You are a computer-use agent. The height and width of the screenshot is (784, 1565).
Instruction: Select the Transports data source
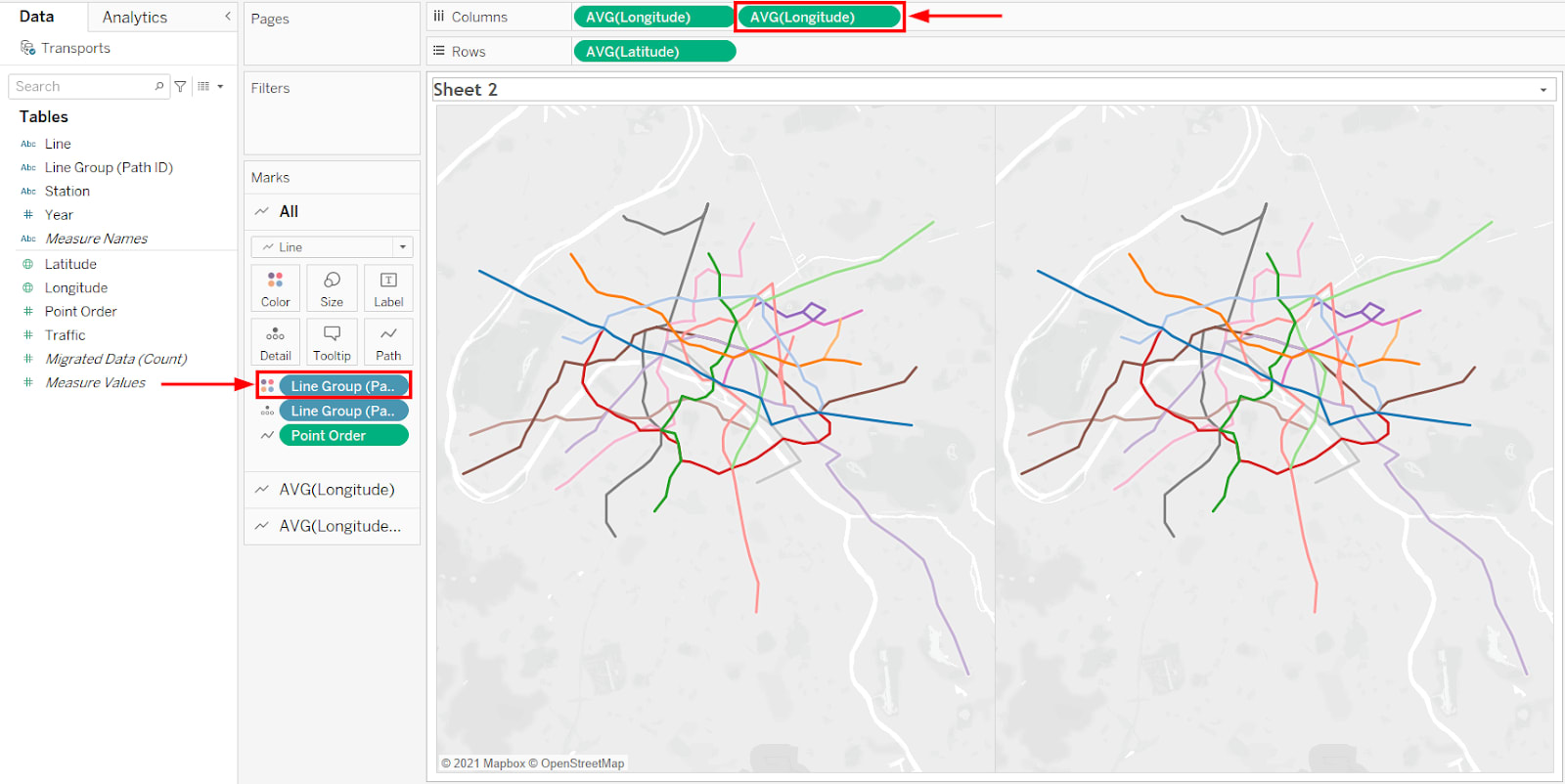[x=75, y=48]
